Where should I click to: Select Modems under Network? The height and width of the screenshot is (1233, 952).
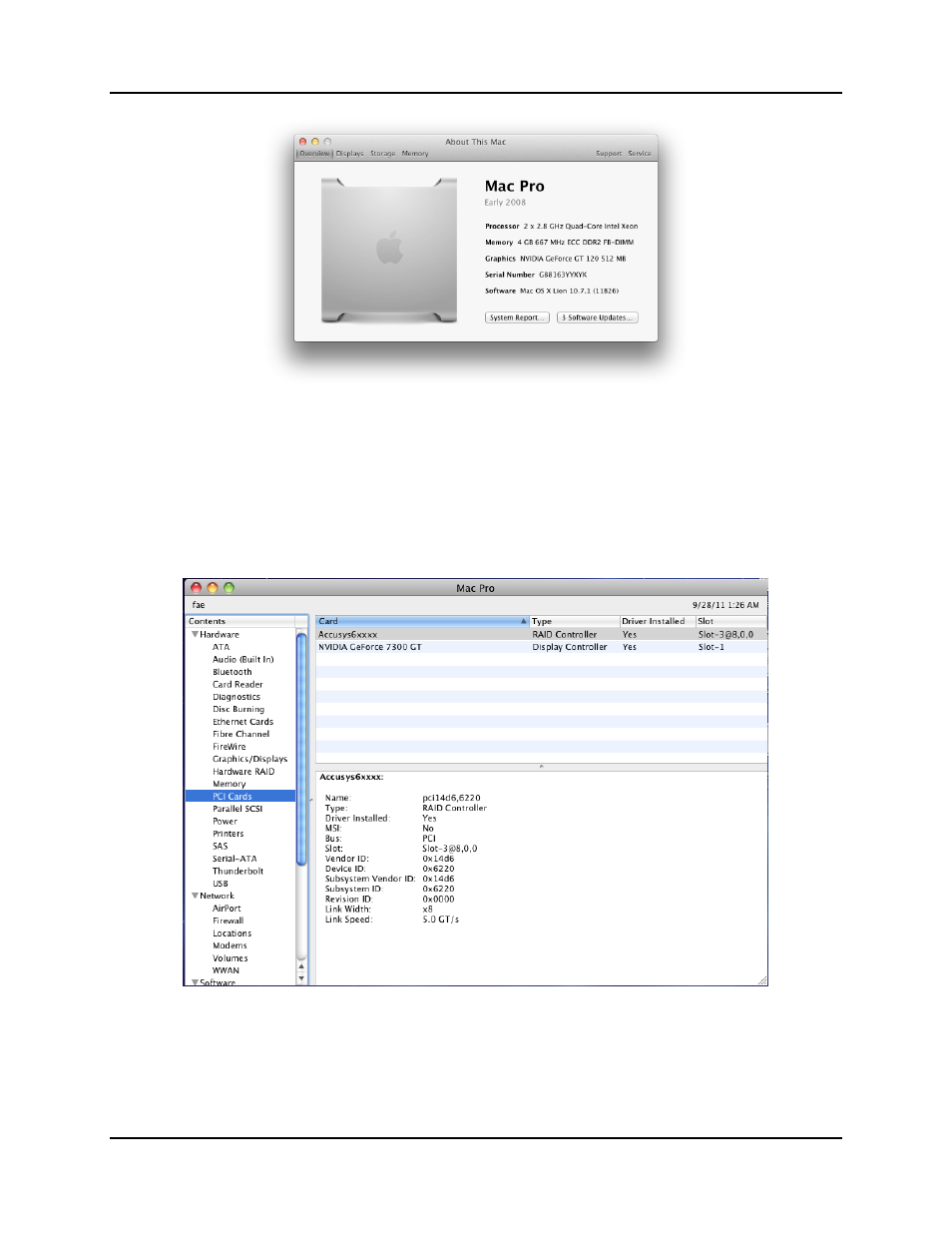click(x=230, y=945)
